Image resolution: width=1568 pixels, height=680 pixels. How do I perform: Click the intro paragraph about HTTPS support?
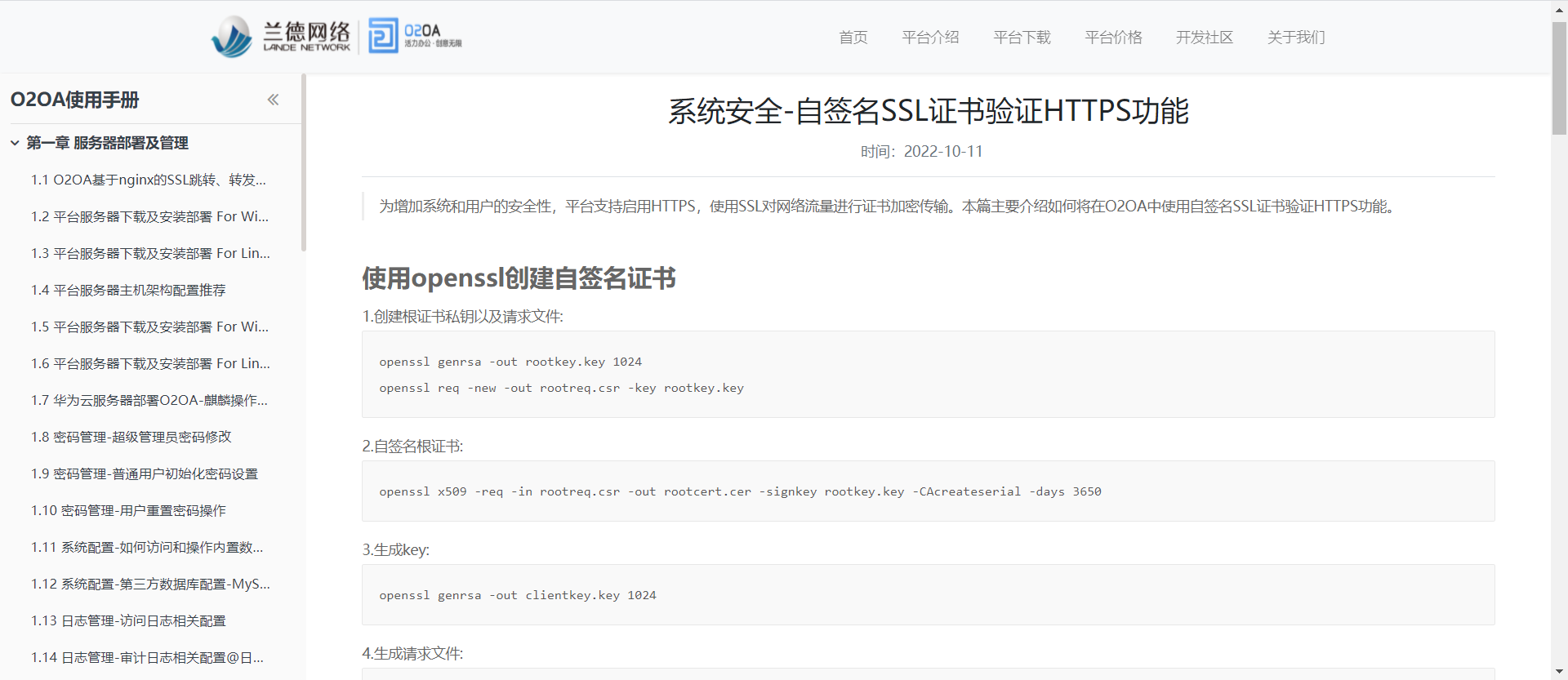click(x=889, y=207)
